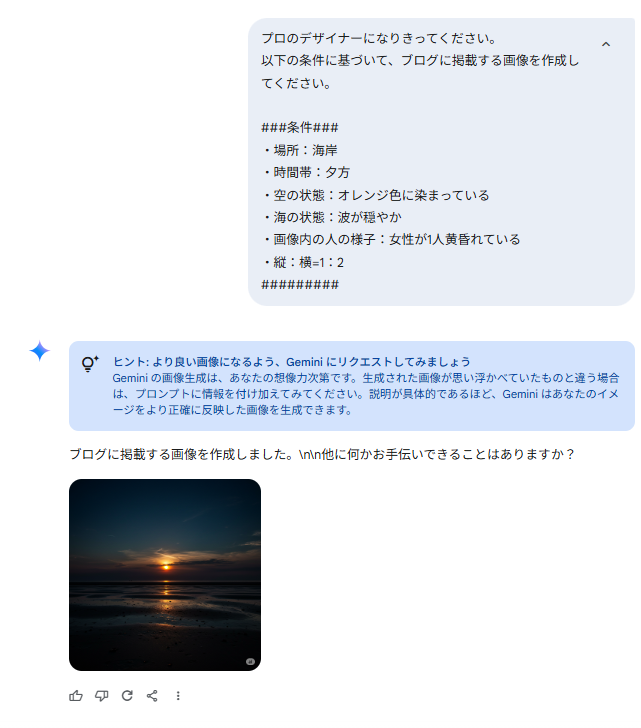Regenerate the response with the redo icon
This screenshot has height=728, width=641.
coord(127,696)
